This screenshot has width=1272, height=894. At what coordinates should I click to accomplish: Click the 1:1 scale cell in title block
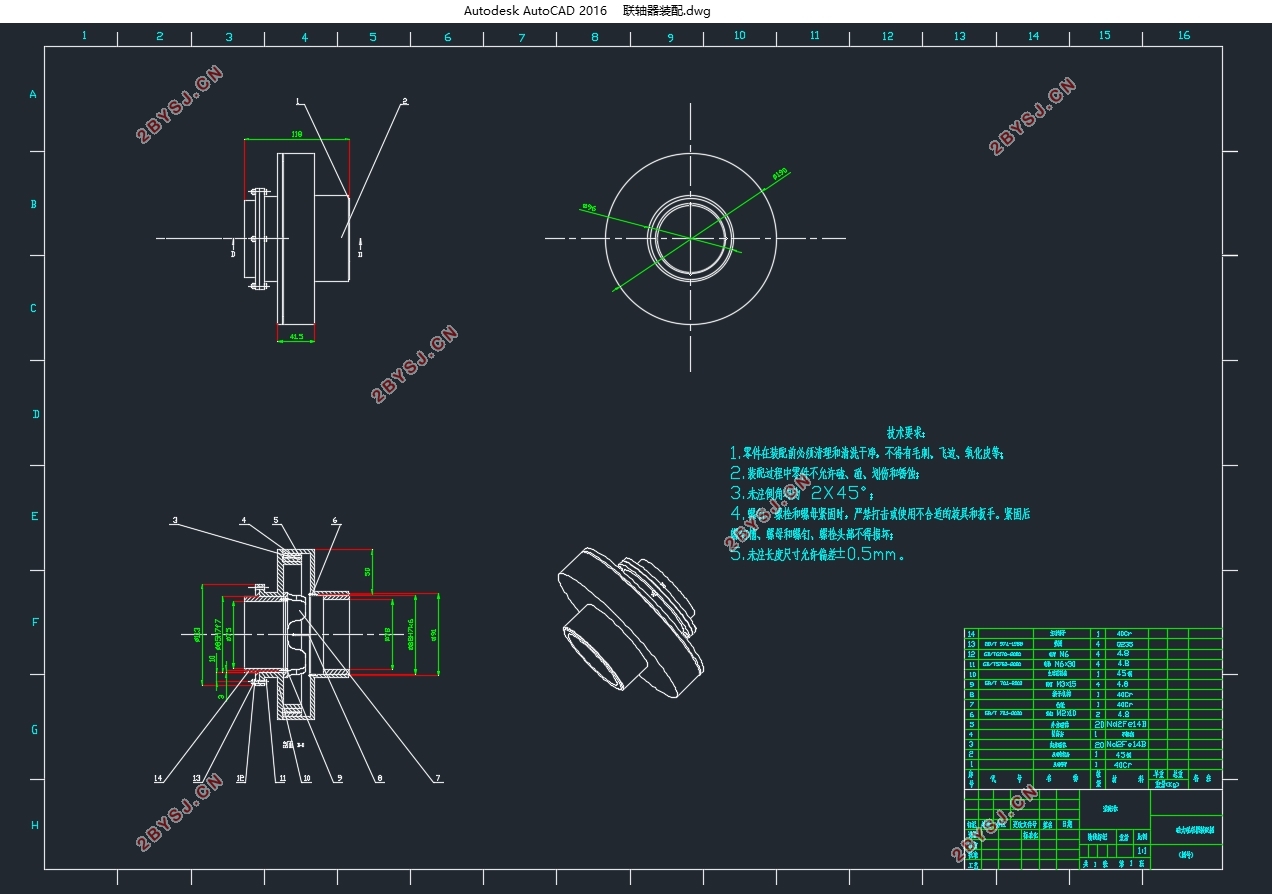(1142, 851)
